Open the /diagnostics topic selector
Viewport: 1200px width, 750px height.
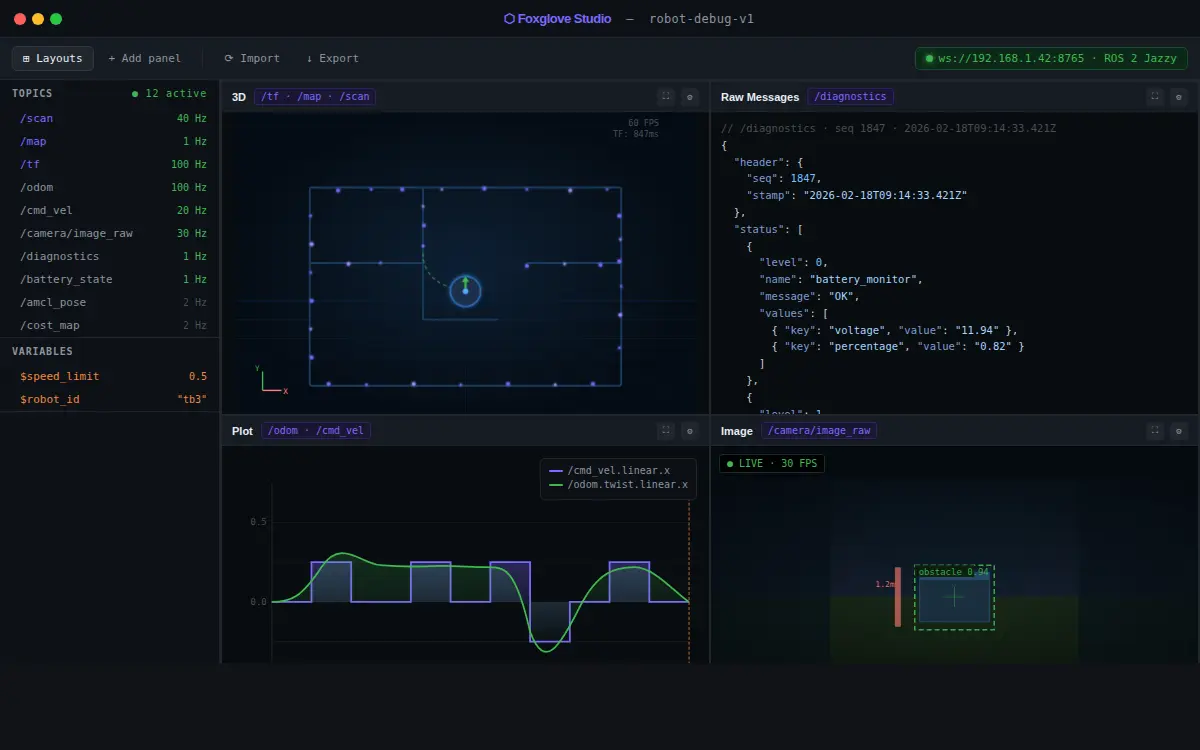(850, 96)
